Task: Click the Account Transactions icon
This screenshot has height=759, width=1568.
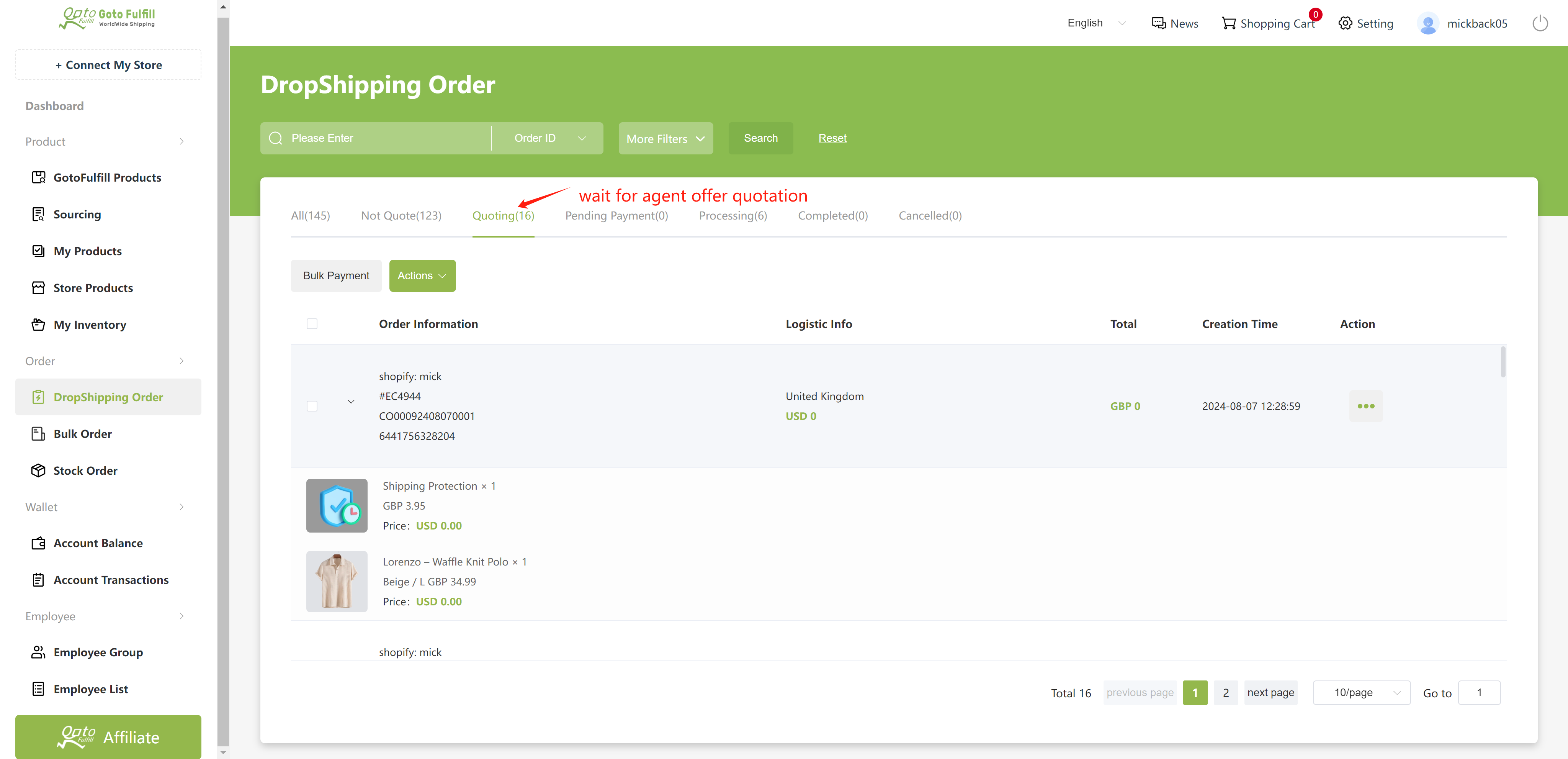Action: coord(38,580)
